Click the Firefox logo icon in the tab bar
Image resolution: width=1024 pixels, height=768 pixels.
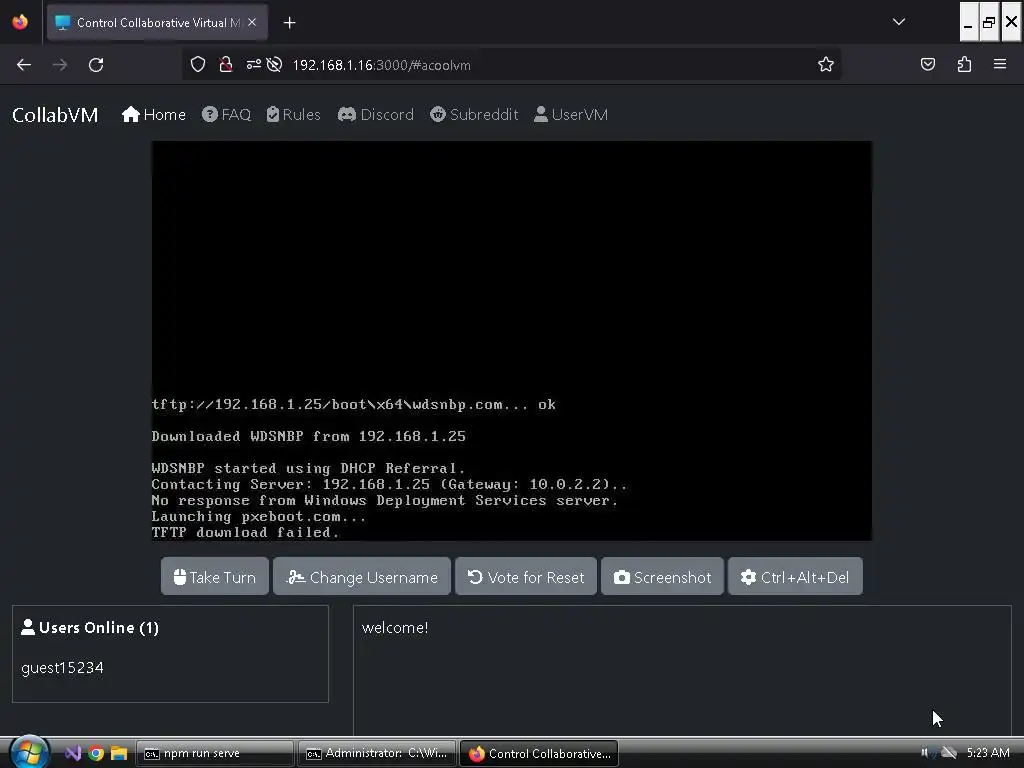(20, 22)
